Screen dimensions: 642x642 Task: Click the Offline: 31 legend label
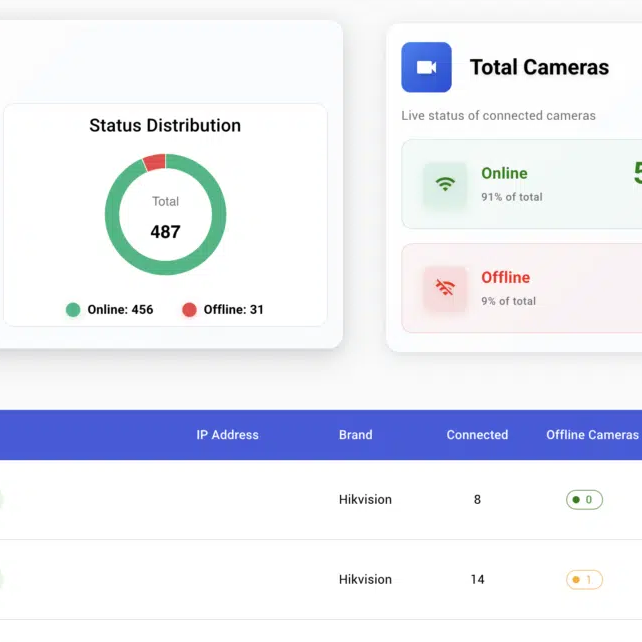(x=233, y=310)
